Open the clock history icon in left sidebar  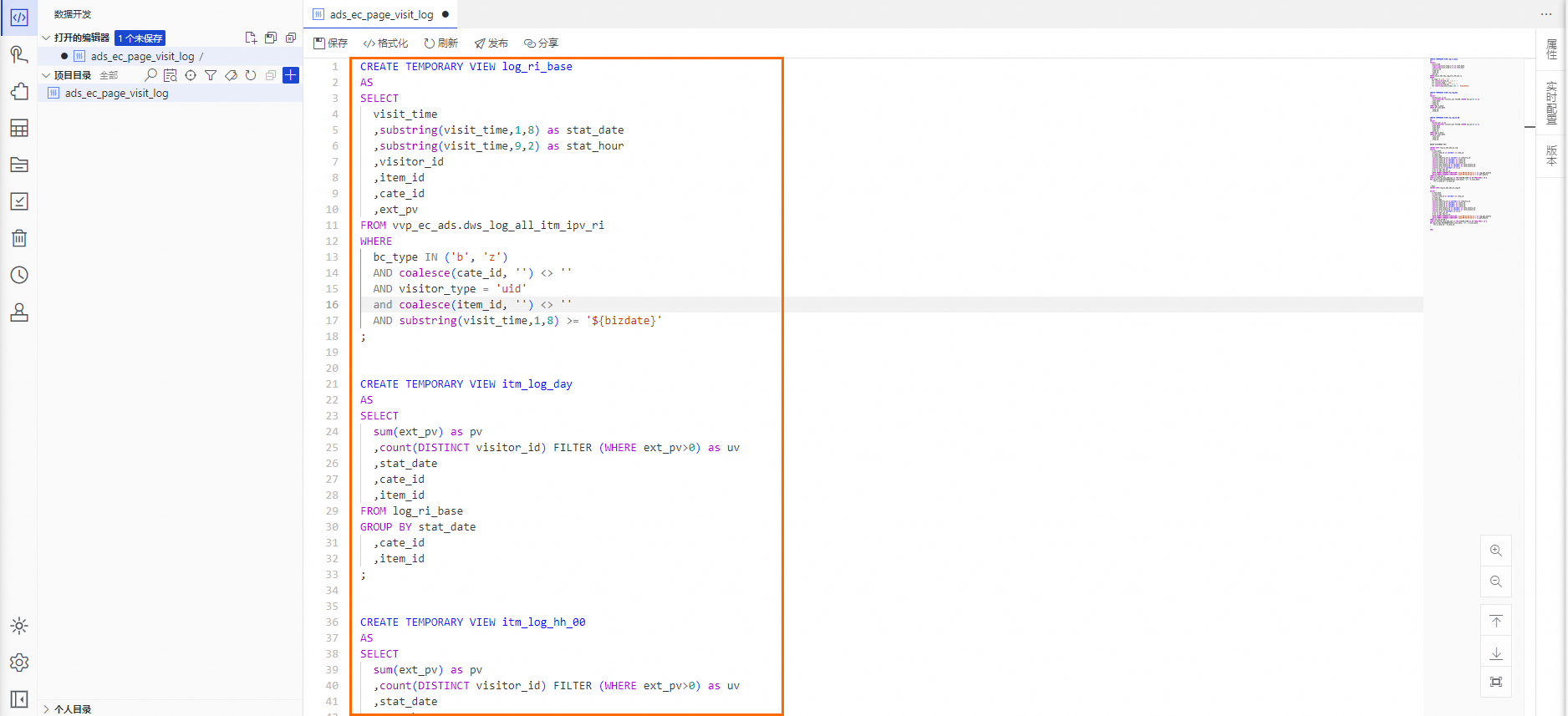tap(19, 275)
